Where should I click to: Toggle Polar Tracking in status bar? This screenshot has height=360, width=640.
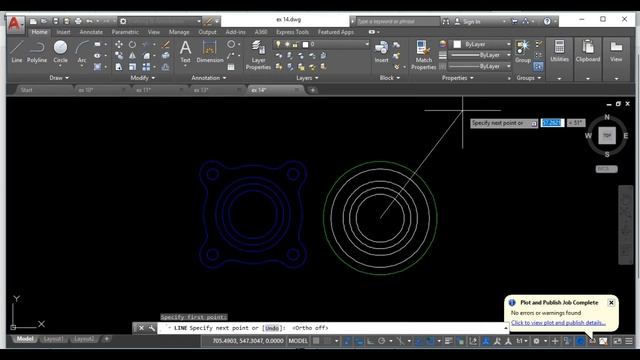(381, 341)
